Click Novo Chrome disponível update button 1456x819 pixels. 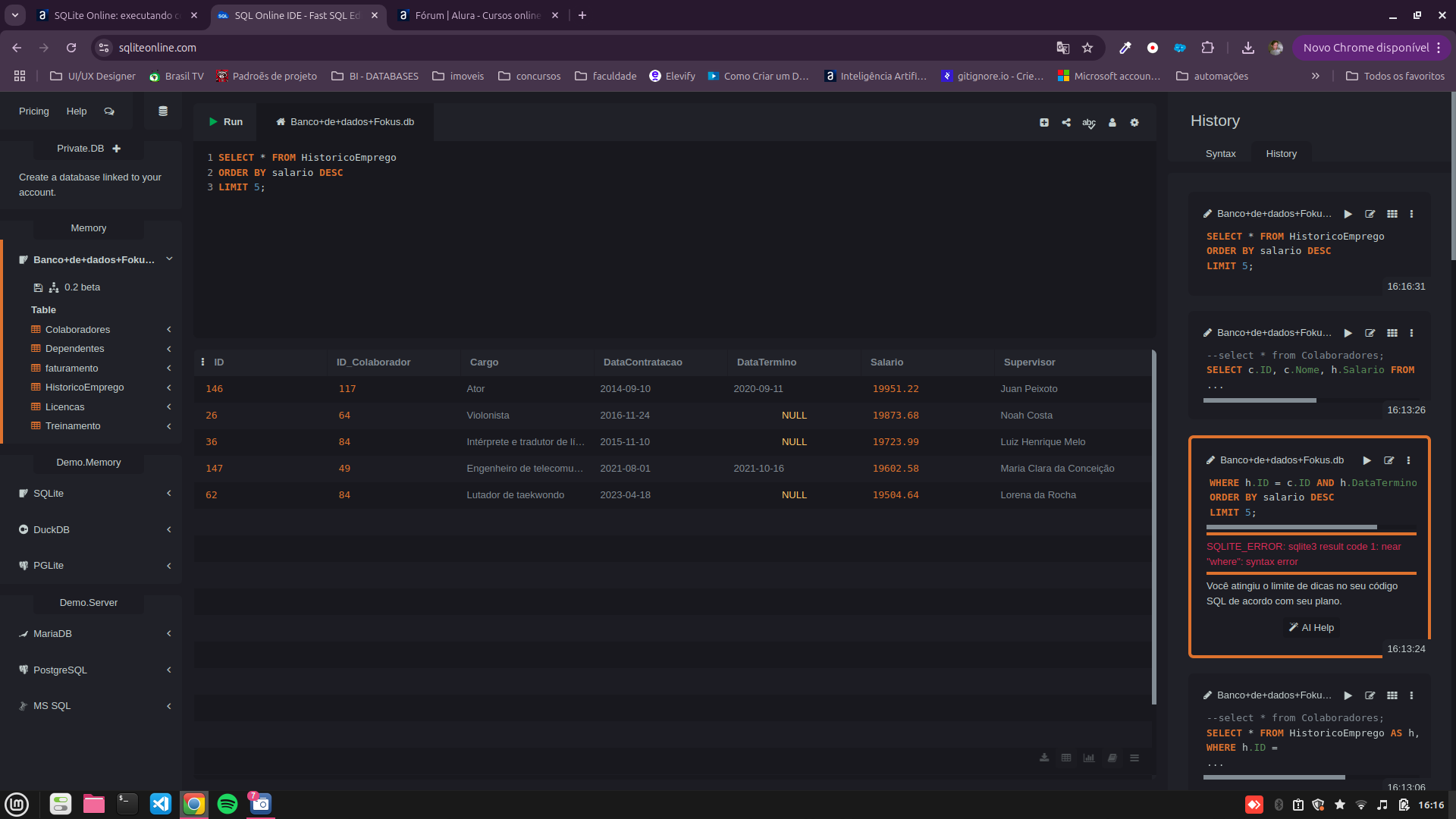pos(1371,48)
